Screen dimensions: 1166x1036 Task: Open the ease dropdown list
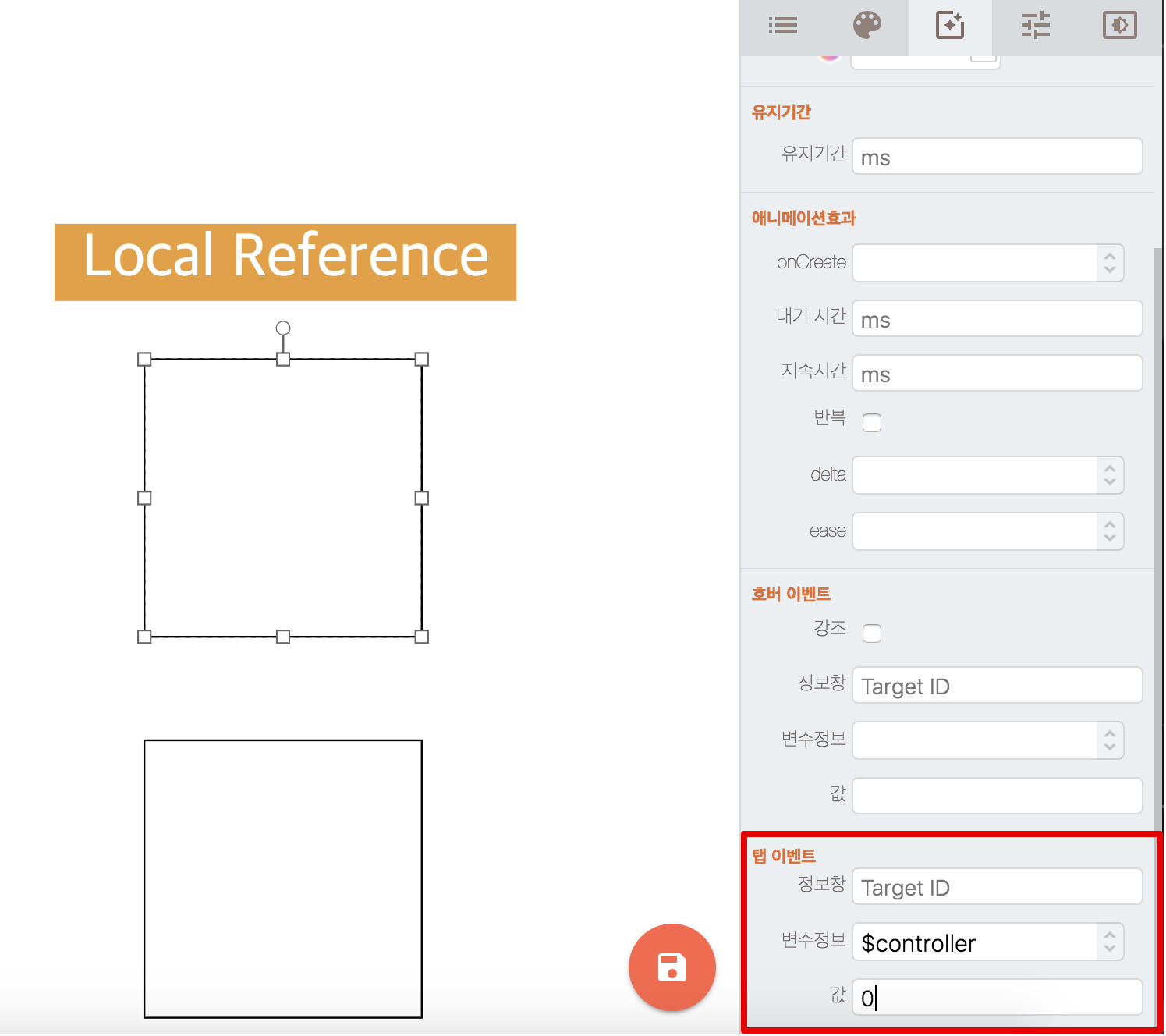click(987, 531)
